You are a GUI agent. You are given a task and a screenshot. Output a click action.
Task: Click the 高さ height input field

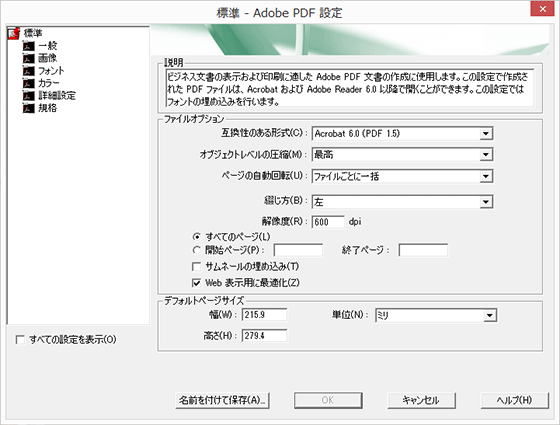264,336
